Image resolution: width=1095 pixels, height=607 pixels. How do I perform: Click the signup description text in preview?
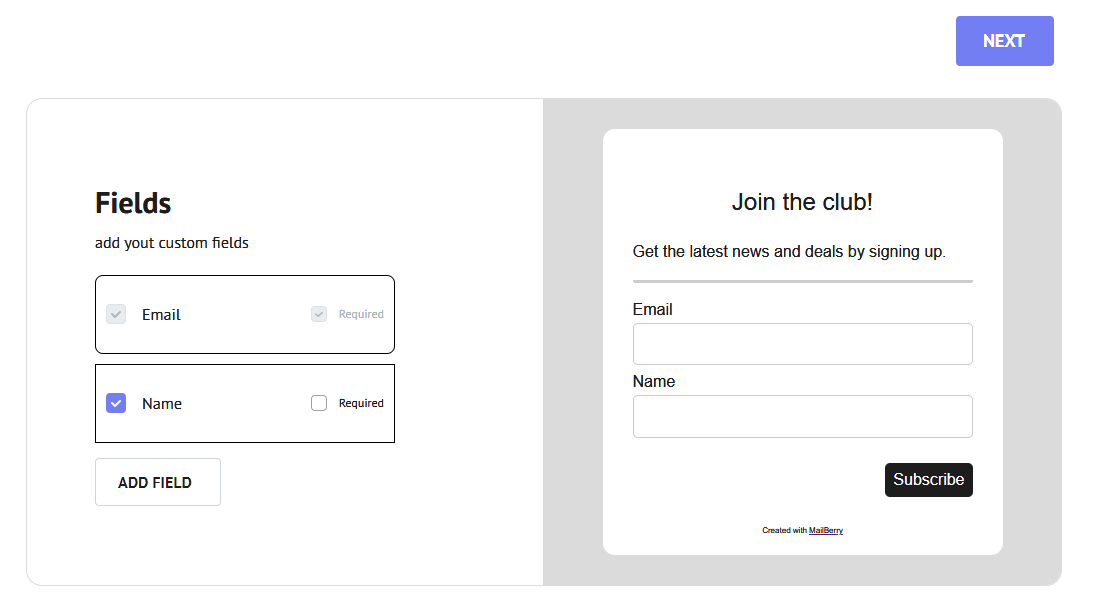coord(789,252)
